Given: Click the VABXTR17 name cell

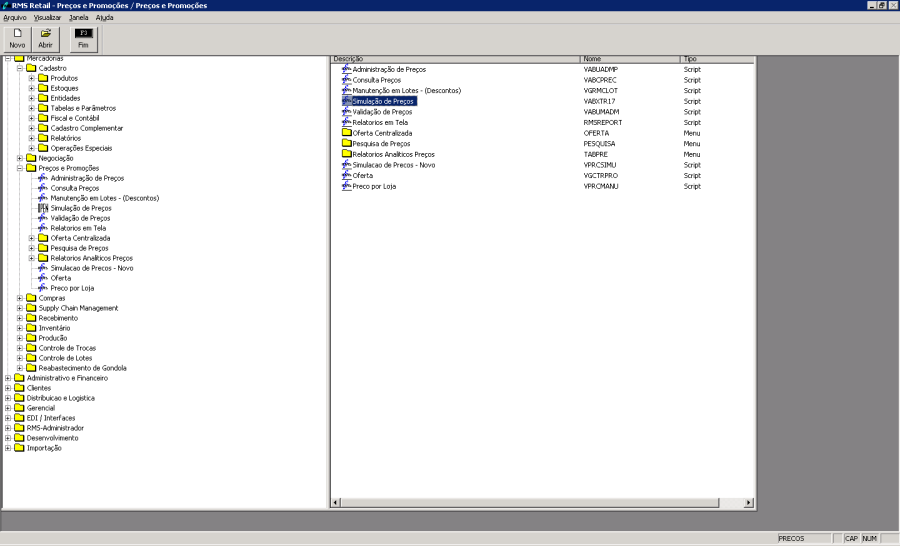Looking at the screenshot, I should (x=599, y=101).
